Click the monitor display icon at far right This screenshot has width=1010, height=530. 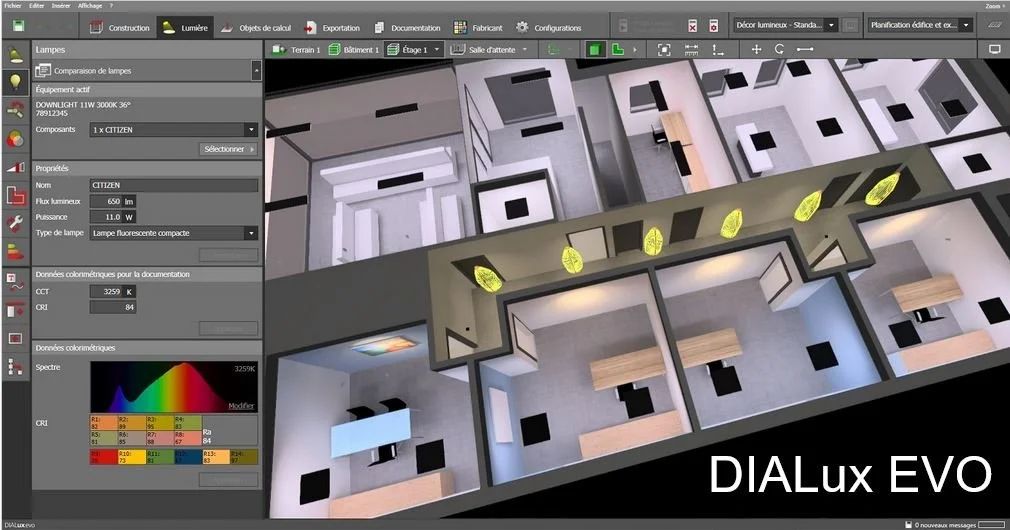tap(995, 50)
